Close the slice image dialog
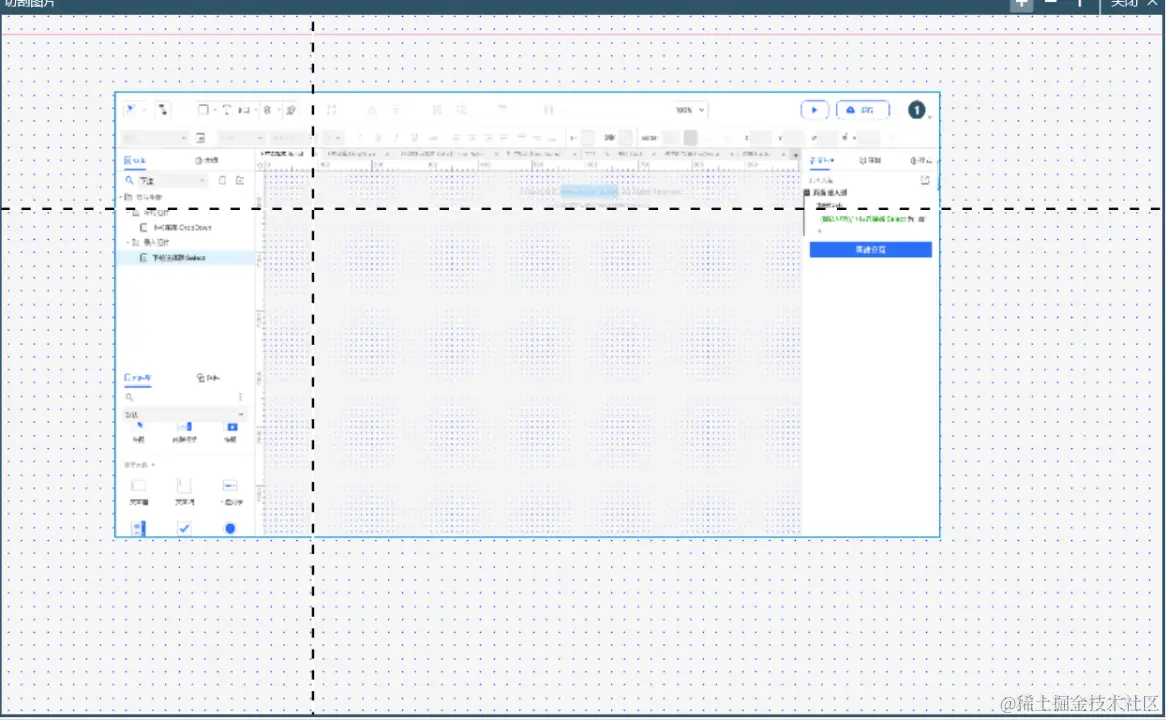1166x720 pixels. pos(1134,3)
